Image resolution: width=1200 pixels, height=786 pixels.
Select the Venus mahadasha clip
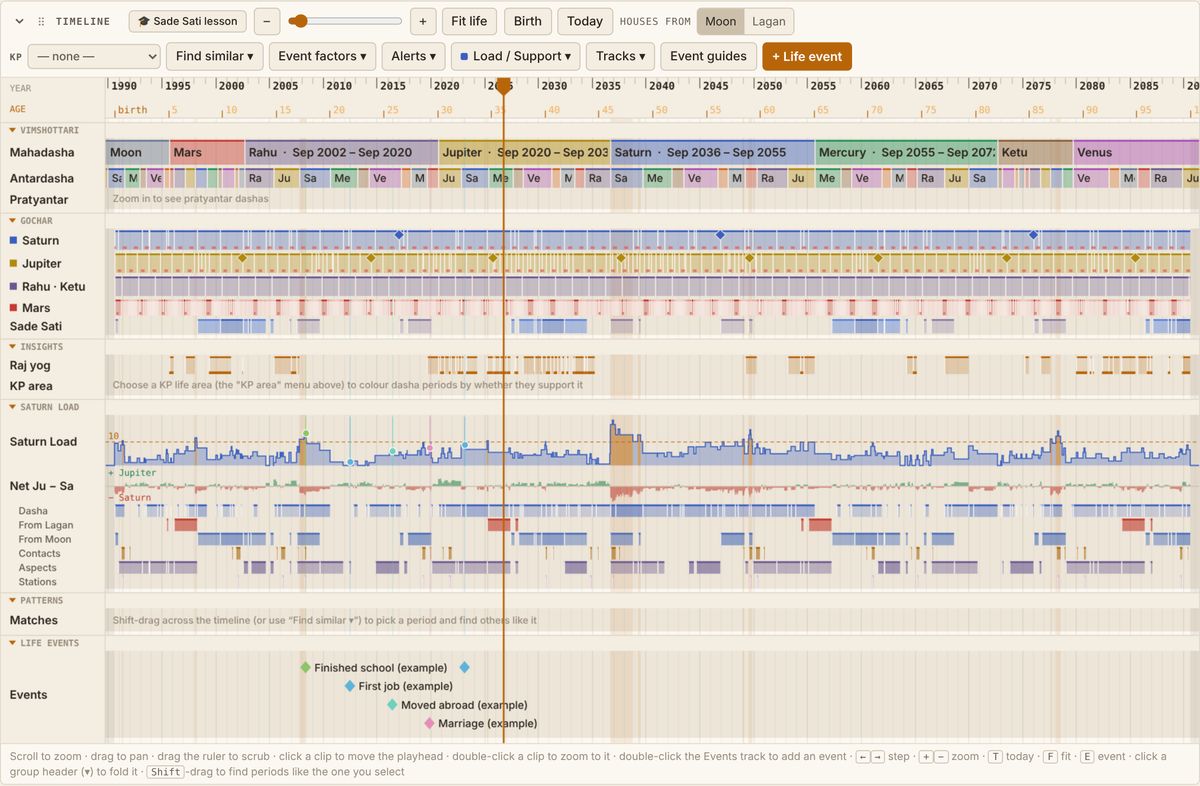[x=1136, y=153]
